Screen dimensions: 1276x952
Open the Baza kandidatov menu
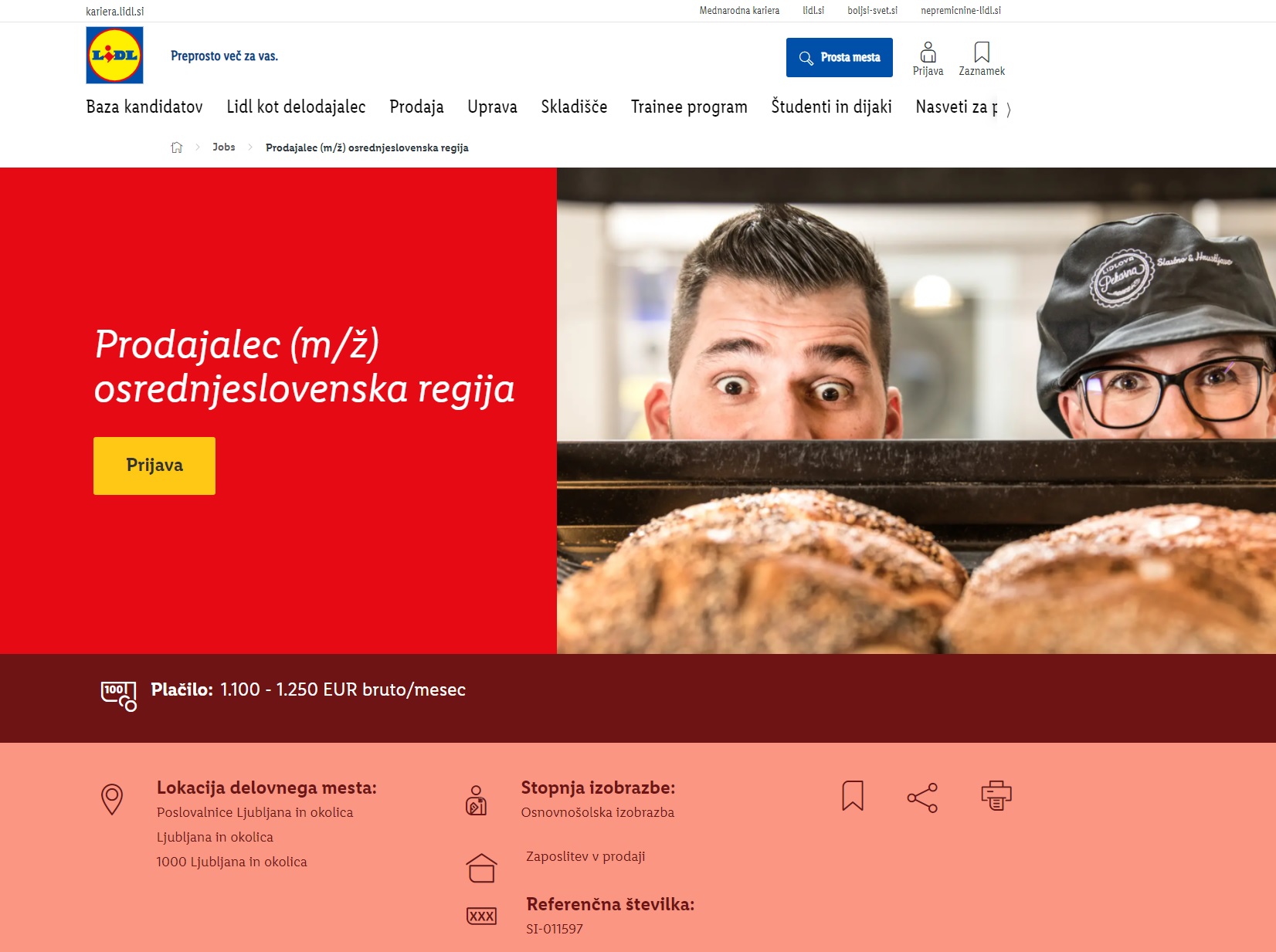pos(143,107)
